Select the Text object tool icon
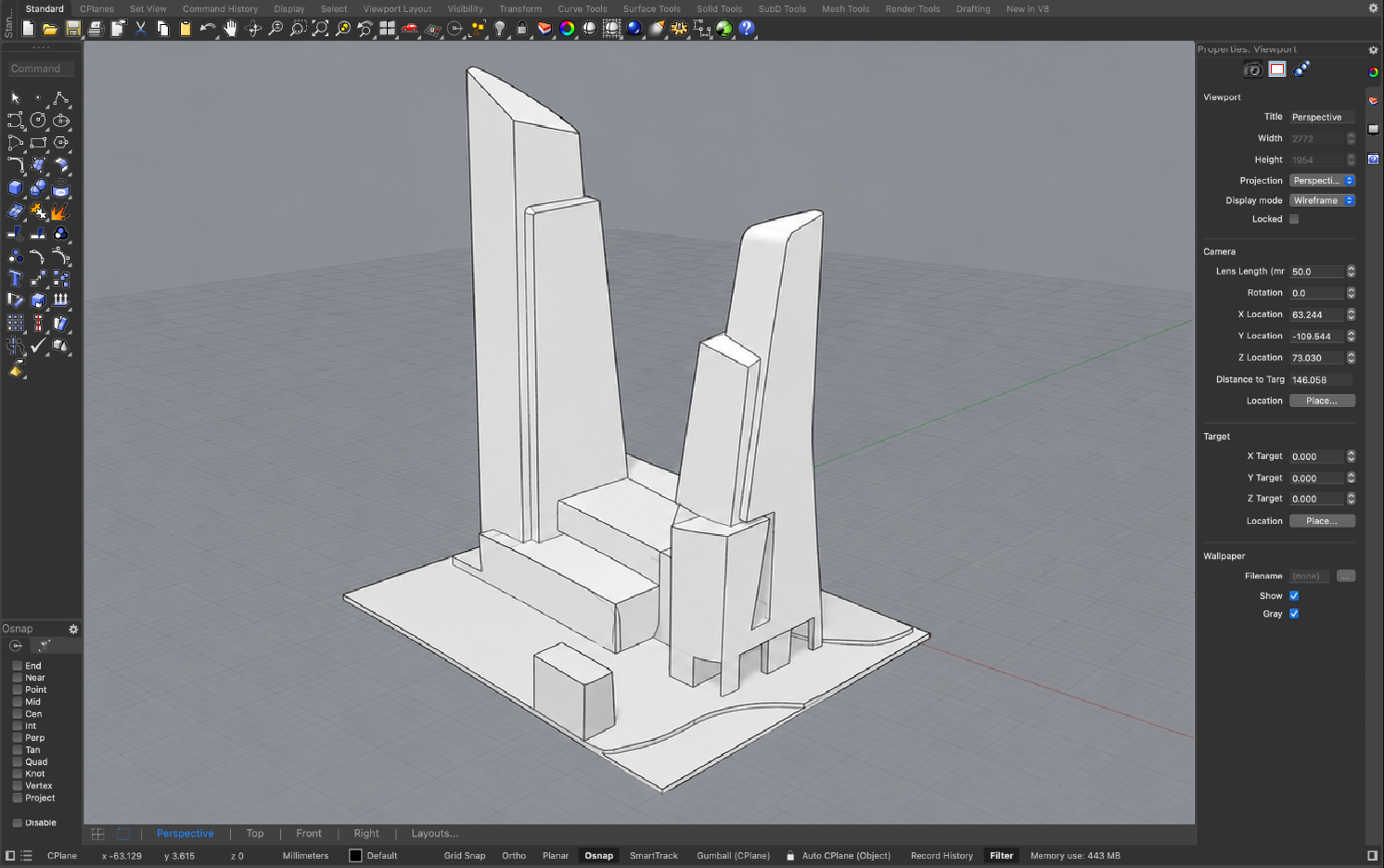Screen dimensions: 1384x868 [x=16, y=278]
